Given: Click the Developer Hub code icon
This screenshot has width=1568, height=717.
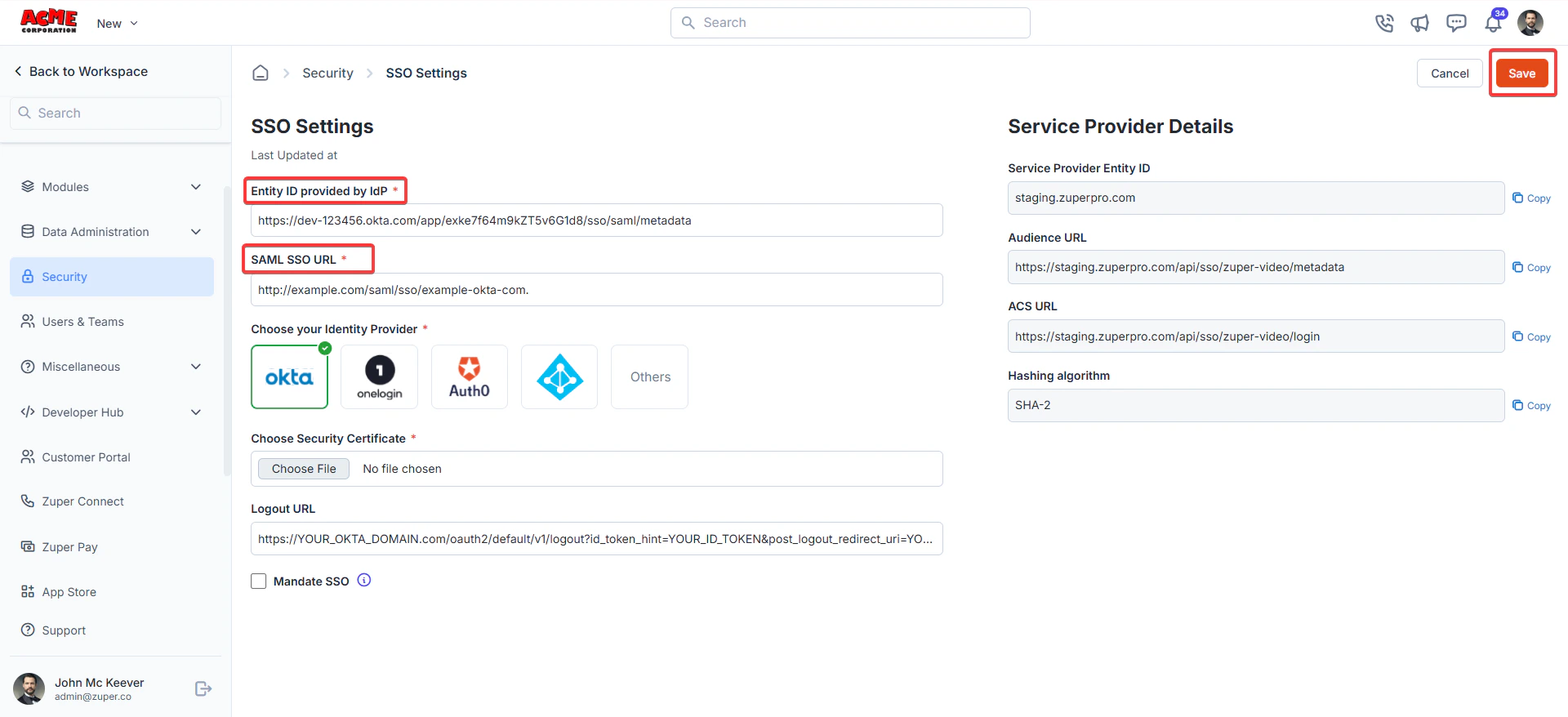Looking at the screenshot, I should [x=28, y=412].
